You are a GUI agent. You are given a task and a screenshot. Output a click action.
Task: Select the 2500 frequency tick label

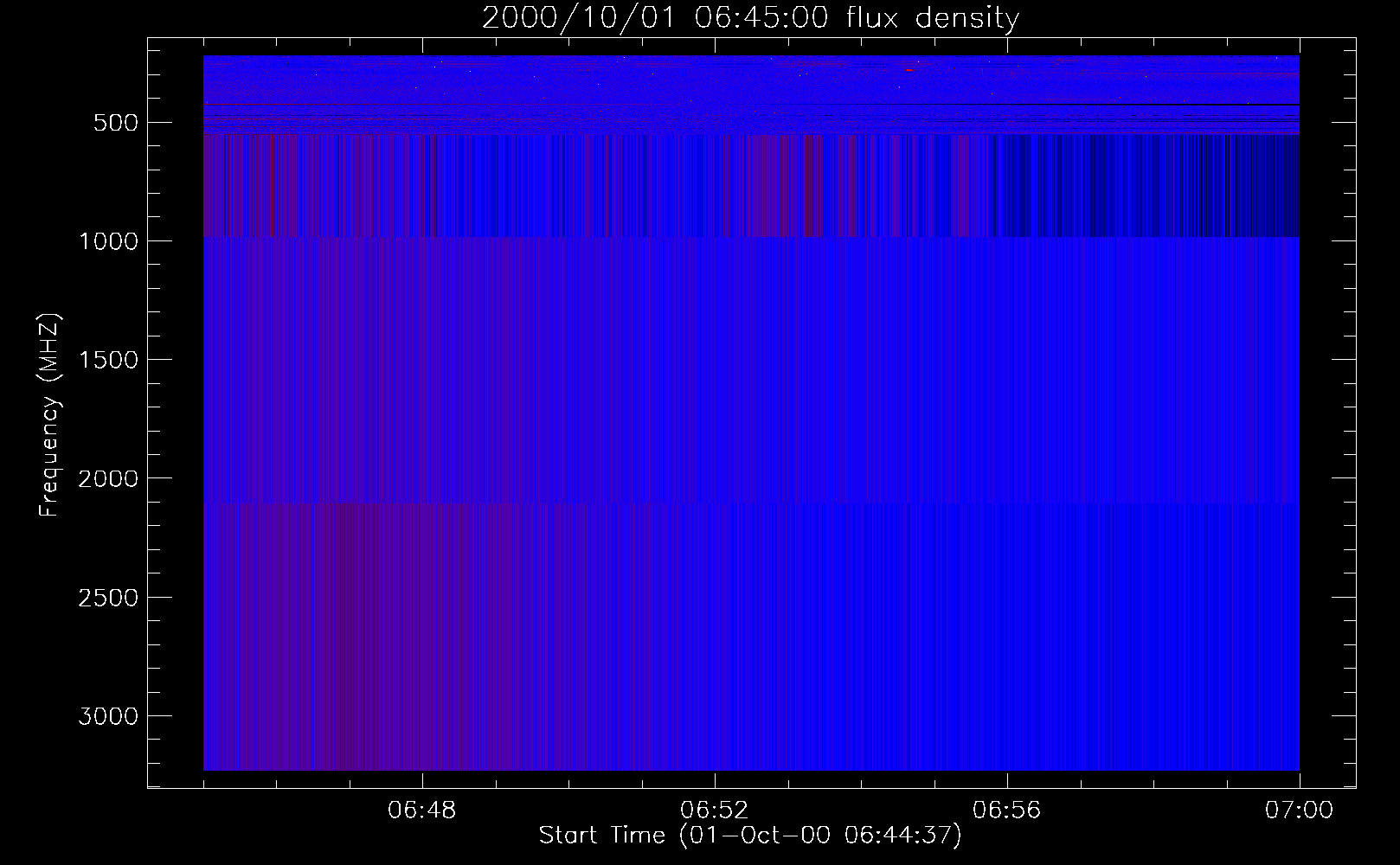pyautogui.click(x=108, y=598)
